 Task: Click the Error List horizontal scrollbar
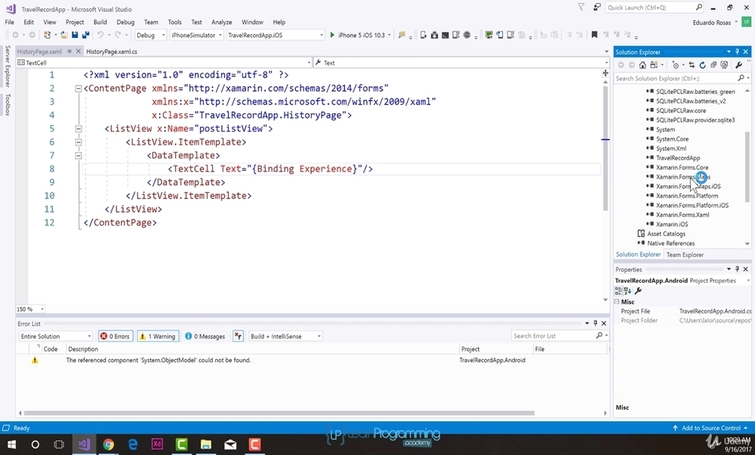(x=279, y=413)
